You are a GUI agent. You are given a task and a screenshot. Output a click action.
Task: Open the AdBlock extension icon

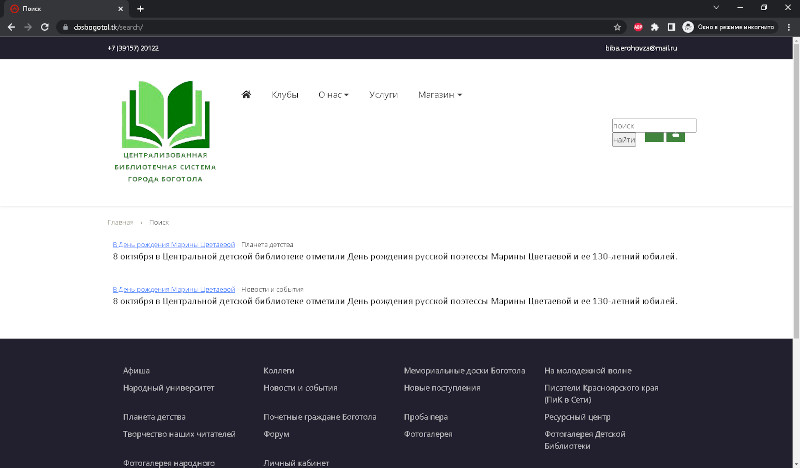(x=638, y=27)
